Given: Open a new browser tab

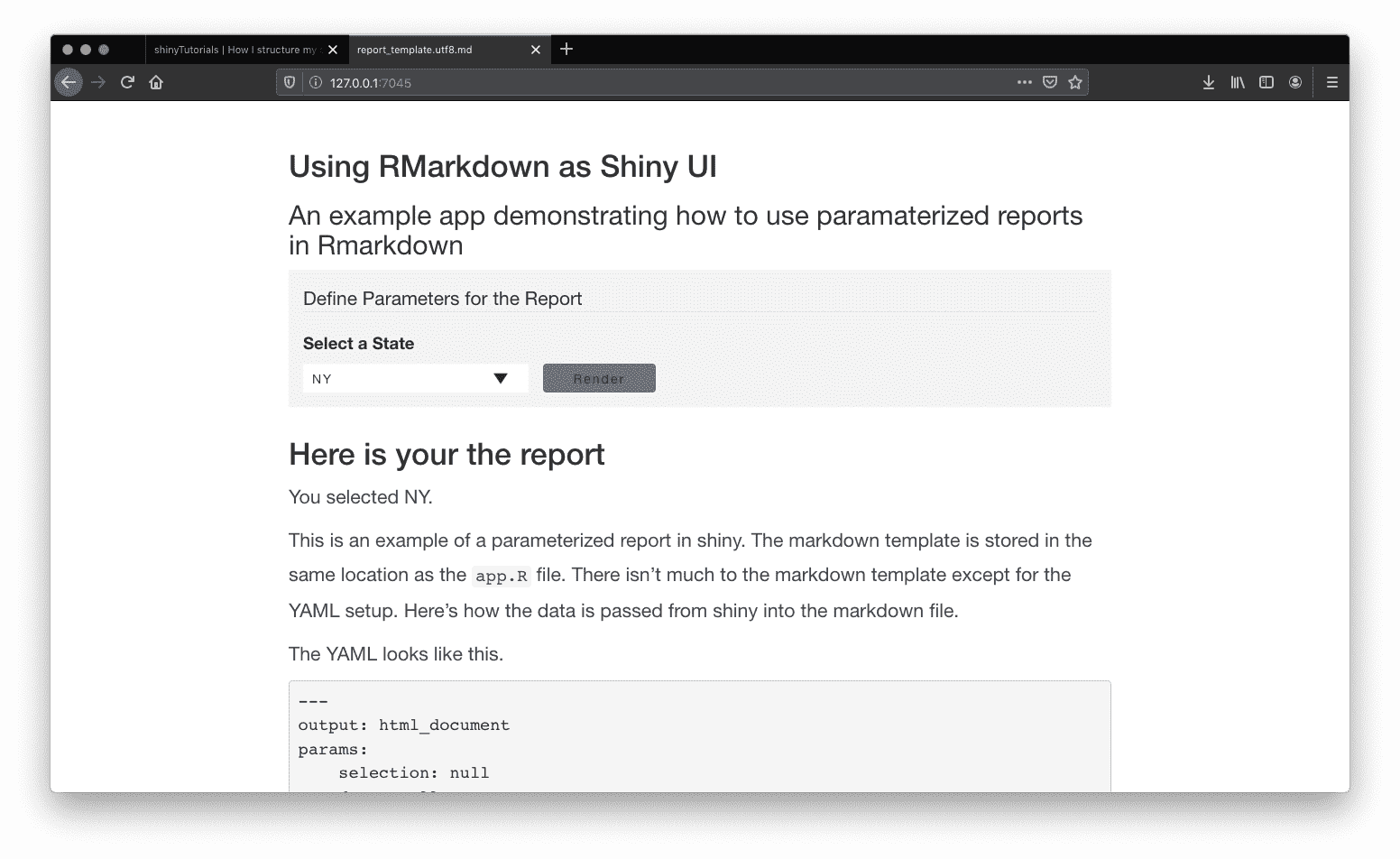Looking at the screenshot, I should (566, 49).
